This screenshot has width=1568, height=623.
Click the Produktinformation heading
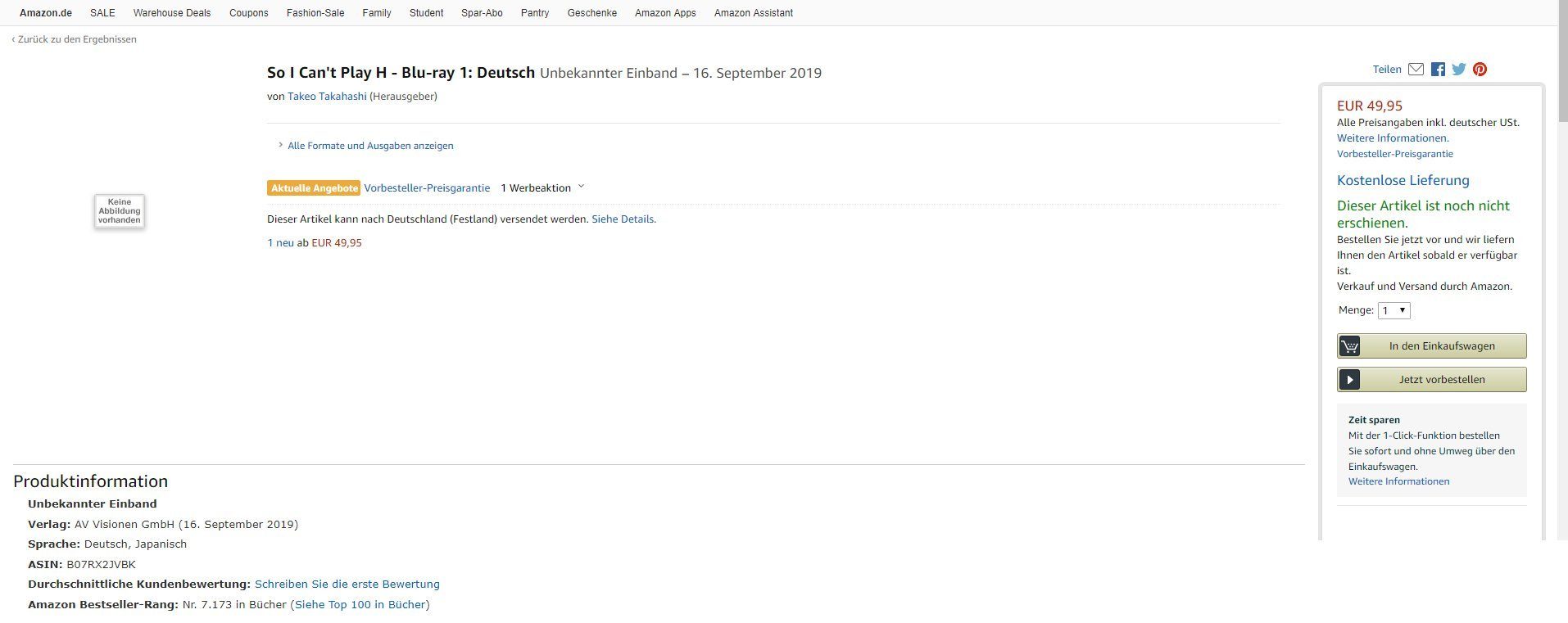click(x=90, y=481)
